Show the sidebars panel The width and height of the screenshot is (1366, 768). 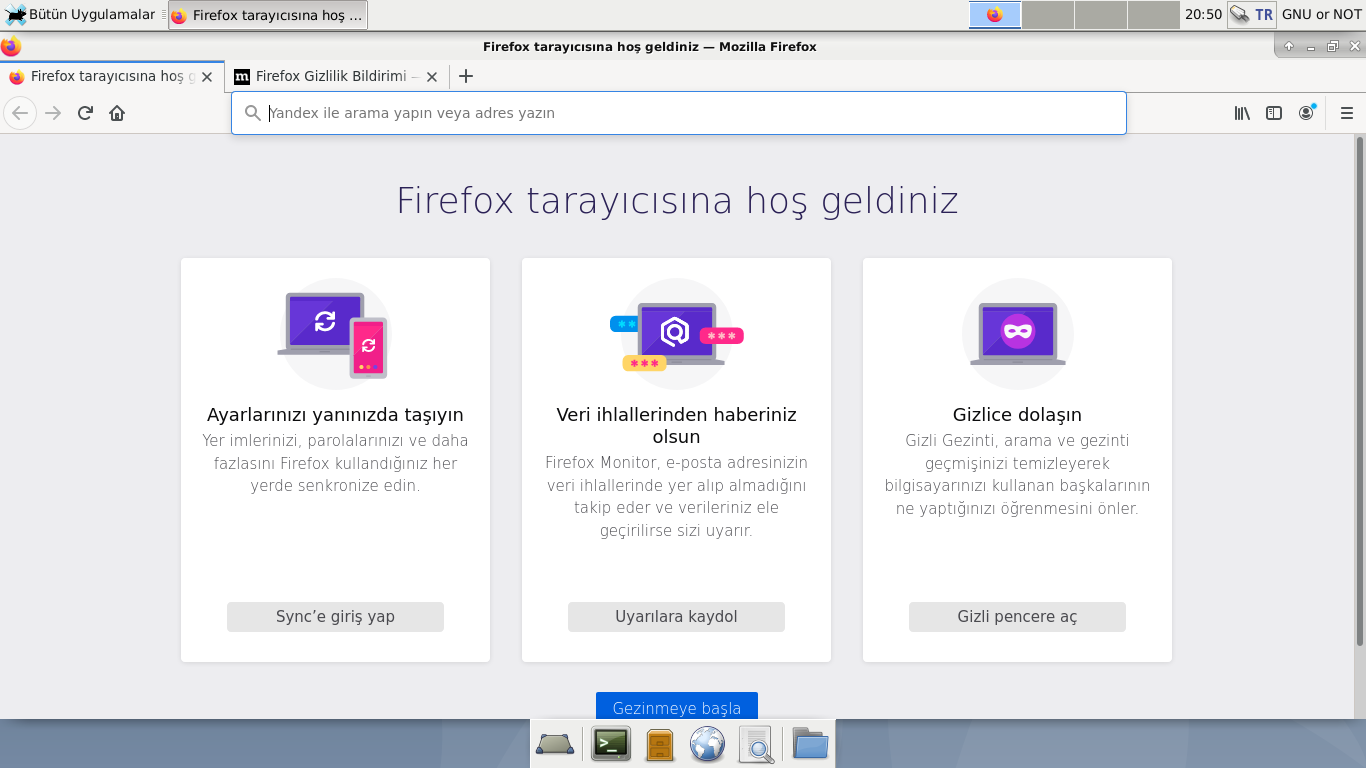pyautogui.click(x=1274, y=113)
